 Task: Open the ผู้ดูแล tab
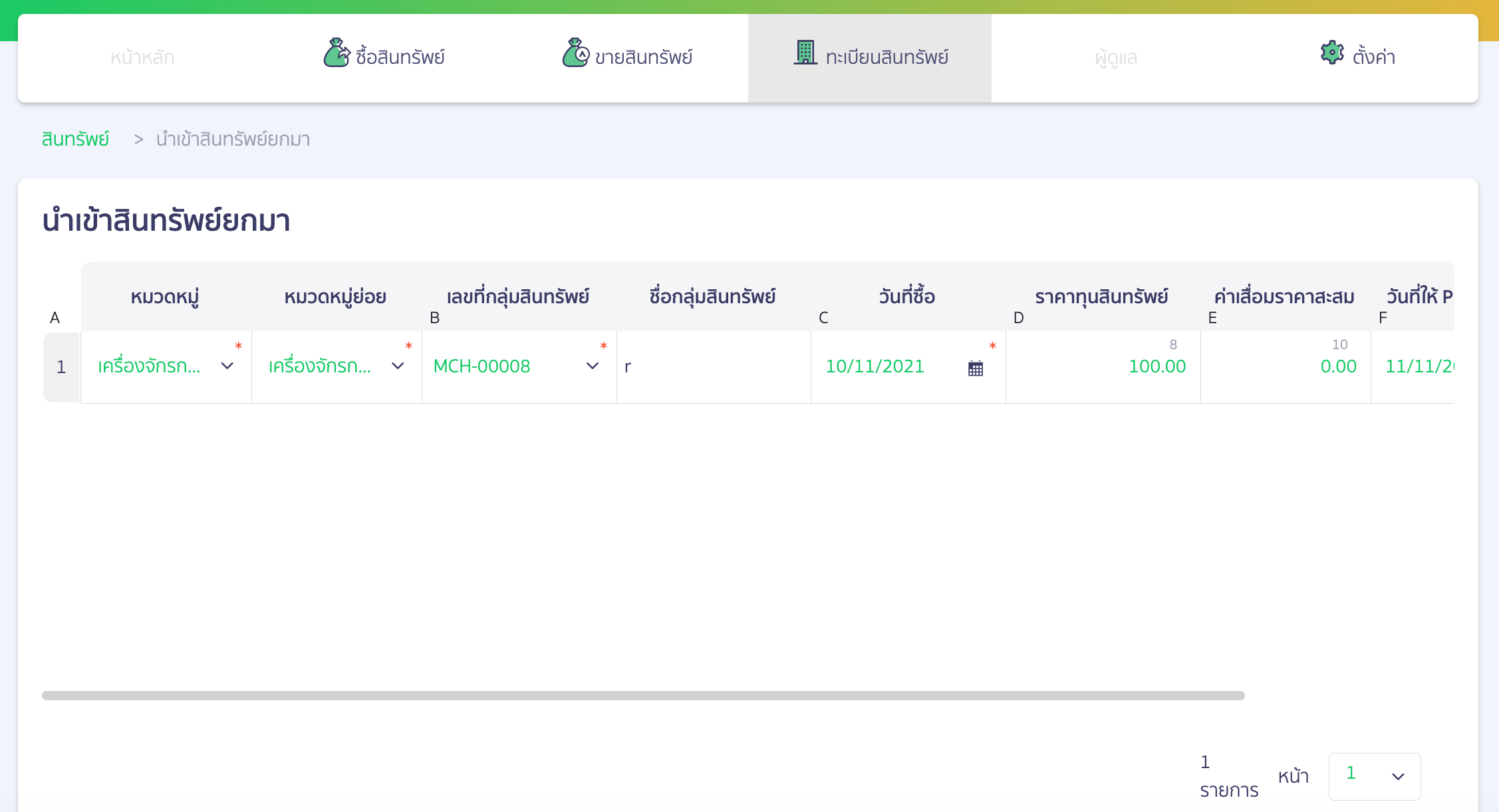[1116, 58]
